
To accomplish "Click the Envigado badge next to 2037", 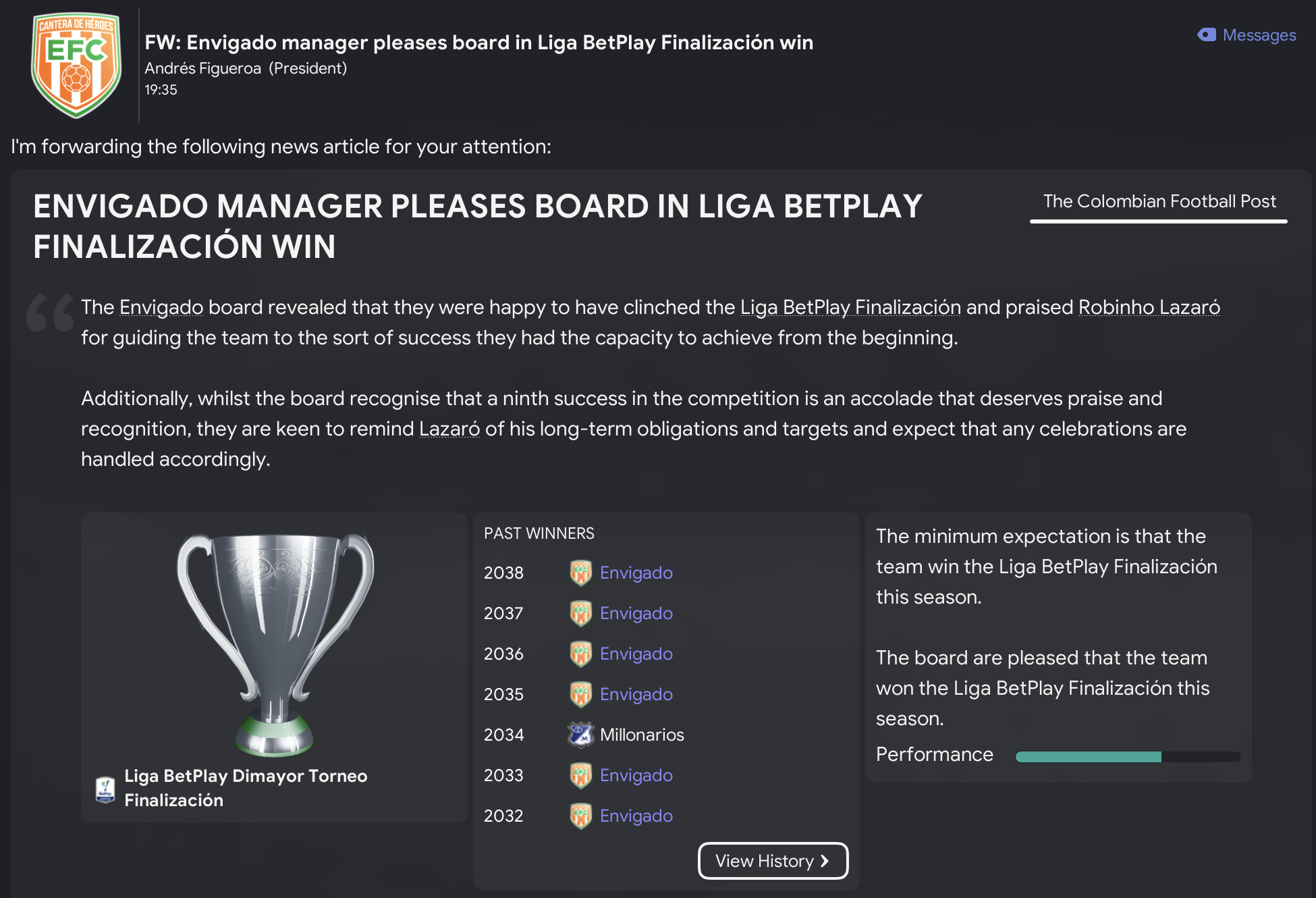I will click(580, 613).
